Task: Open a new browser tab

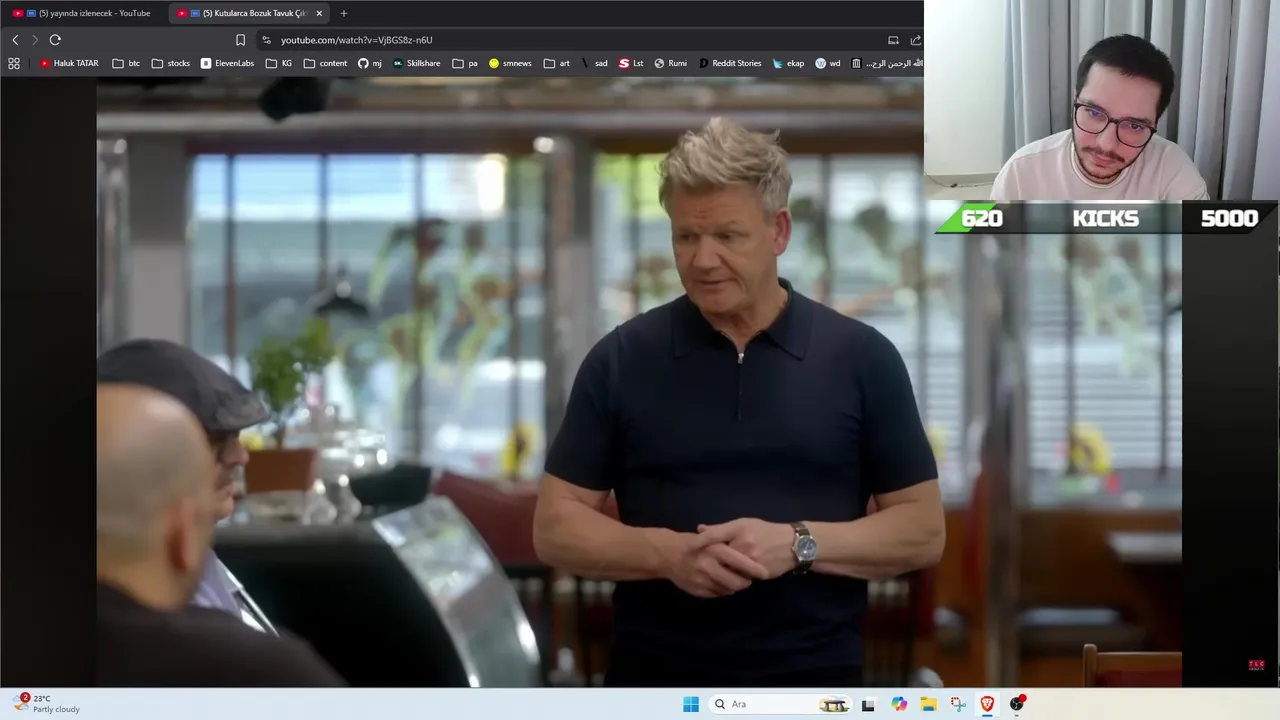Action: tap(344, 13)
